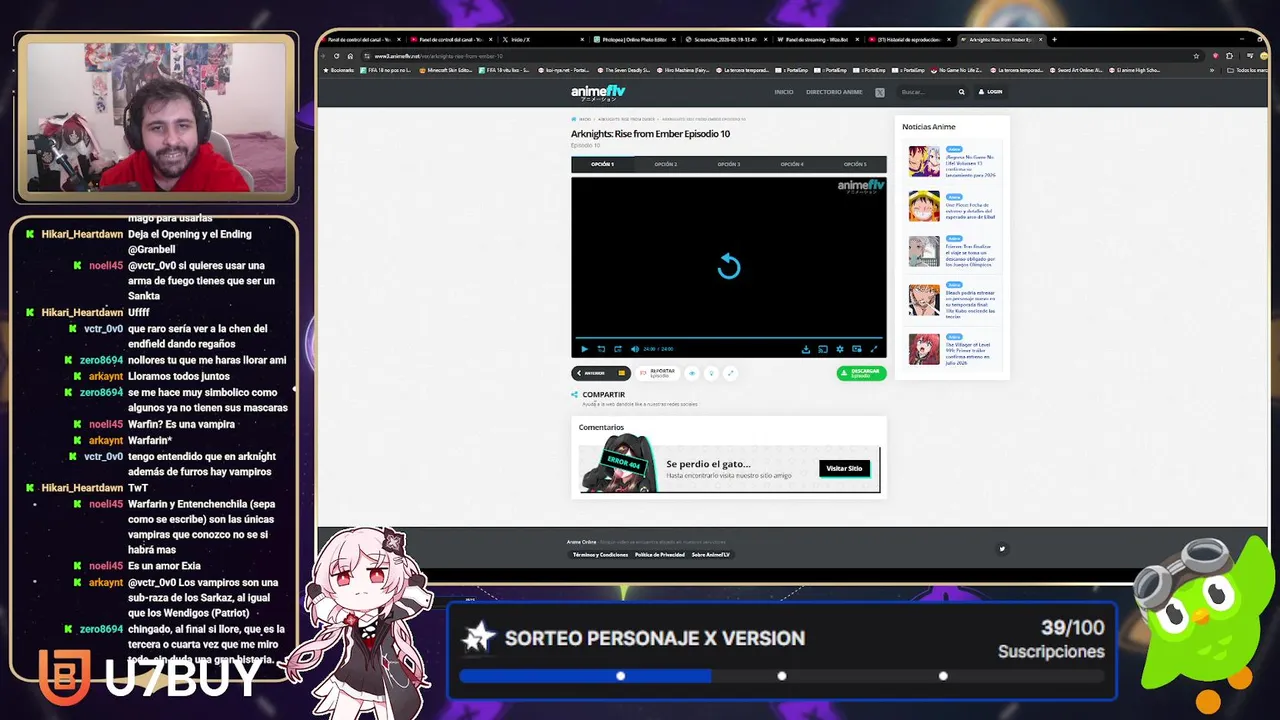Click the play button in the player controls
The image size is (1280, 720).
(584, 349)
